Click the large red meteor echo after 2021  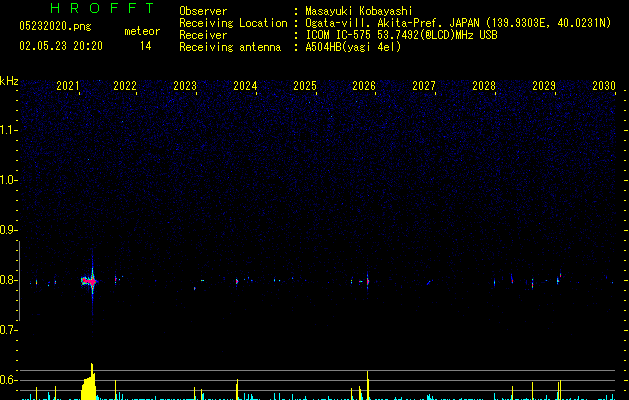pyautogui.click(x=89, y=281)
